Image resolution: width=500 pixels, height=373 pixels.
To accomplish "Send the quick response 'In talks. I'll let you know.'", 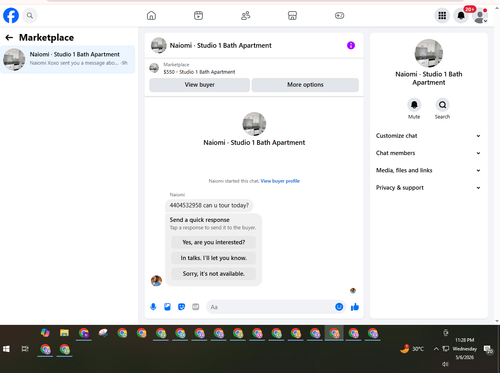I will pyautogui.click(x=213, y=258).
